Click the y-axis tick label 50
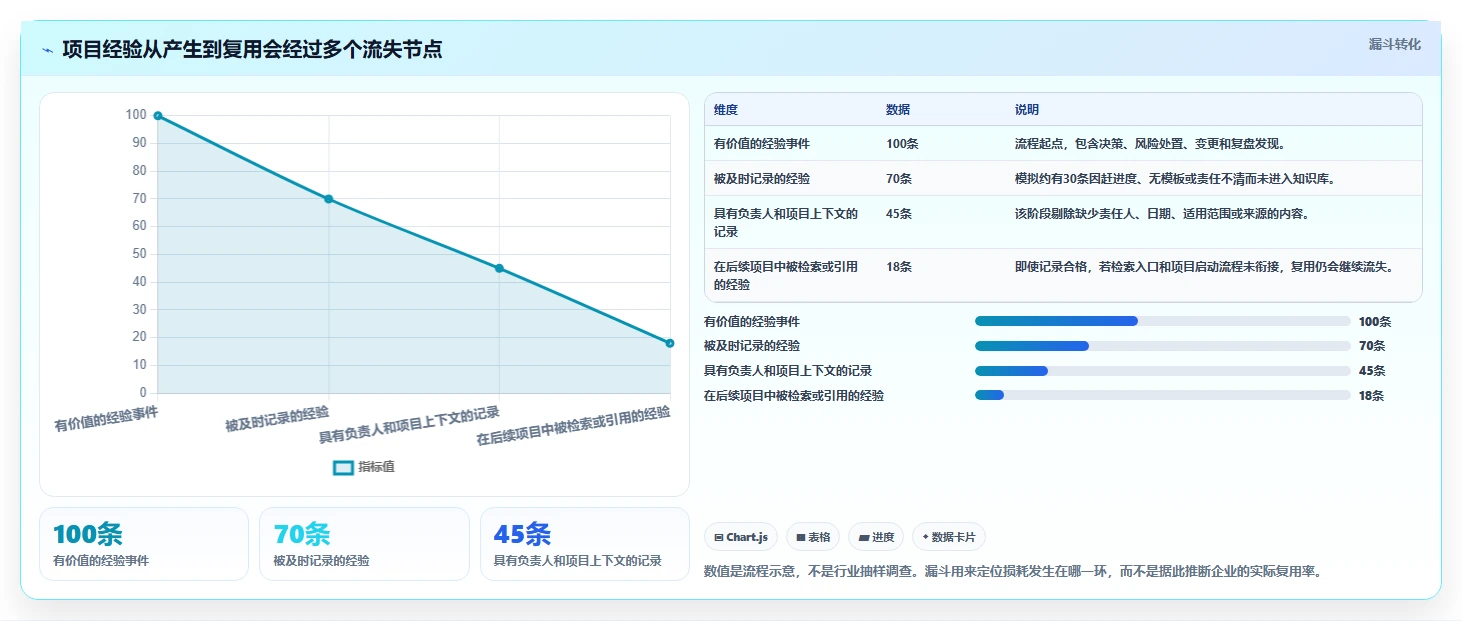Viewport: 1462px width, 621px height. pos(140,254)
